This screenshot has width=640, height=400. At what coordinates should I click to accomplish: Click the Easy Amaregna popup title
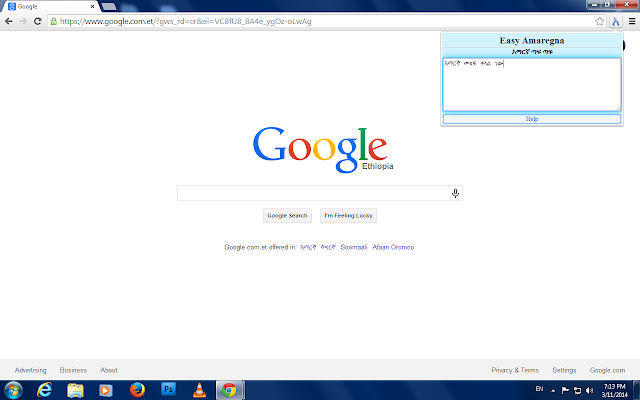point(532,40)
